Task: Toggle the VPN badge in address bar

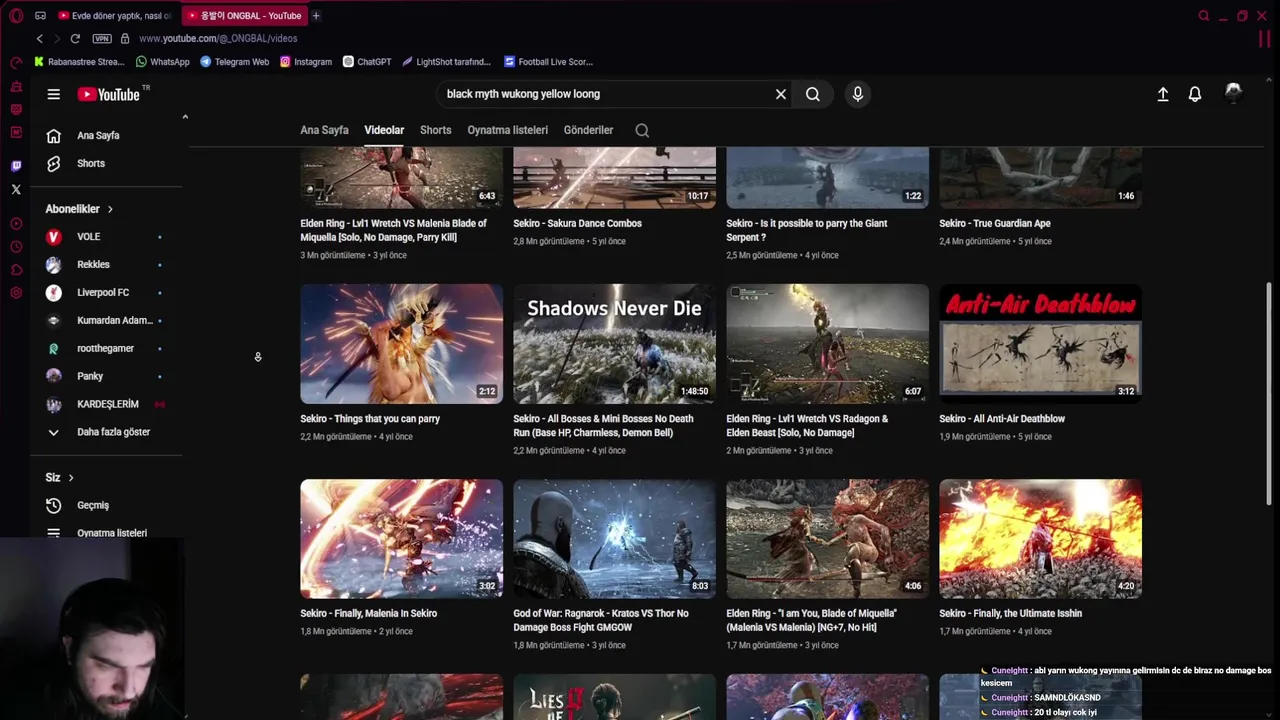Action: tap(102, 38)
